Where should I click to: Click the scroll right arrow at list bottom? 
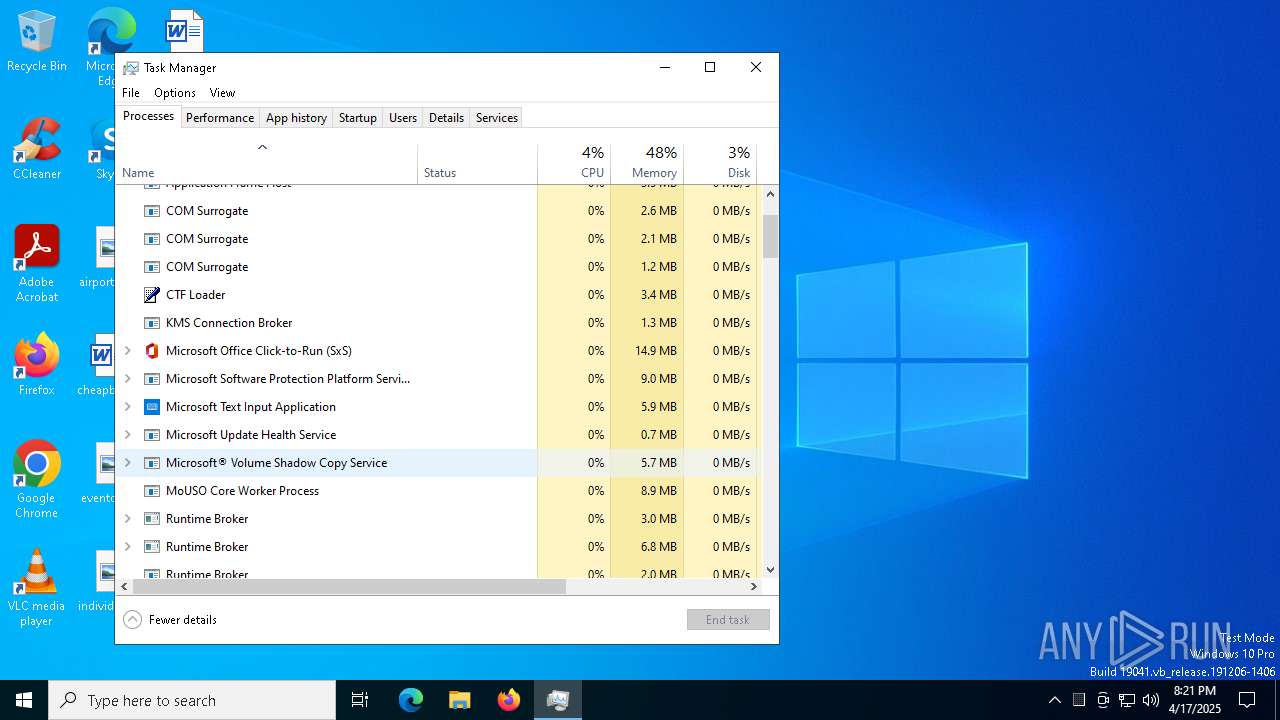click(x=753, y=587)
